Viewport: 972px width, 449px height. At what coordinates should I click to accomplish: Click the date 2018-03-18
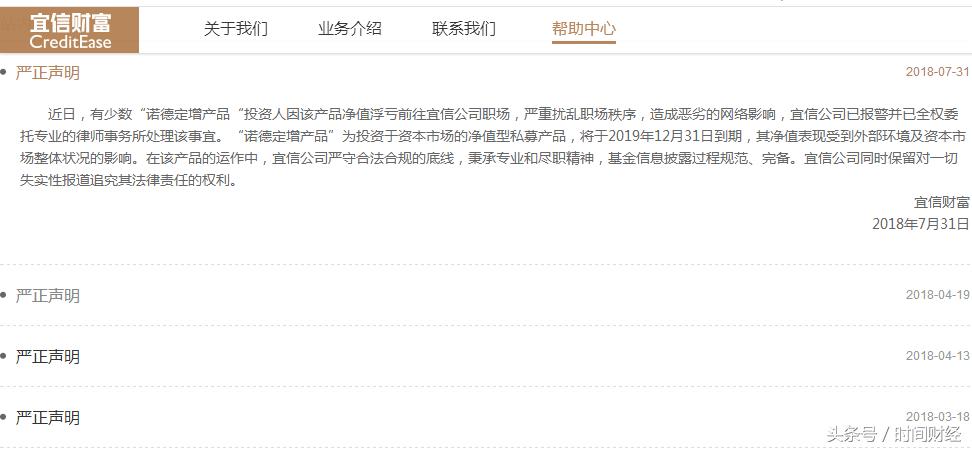[x=937, y=417]
